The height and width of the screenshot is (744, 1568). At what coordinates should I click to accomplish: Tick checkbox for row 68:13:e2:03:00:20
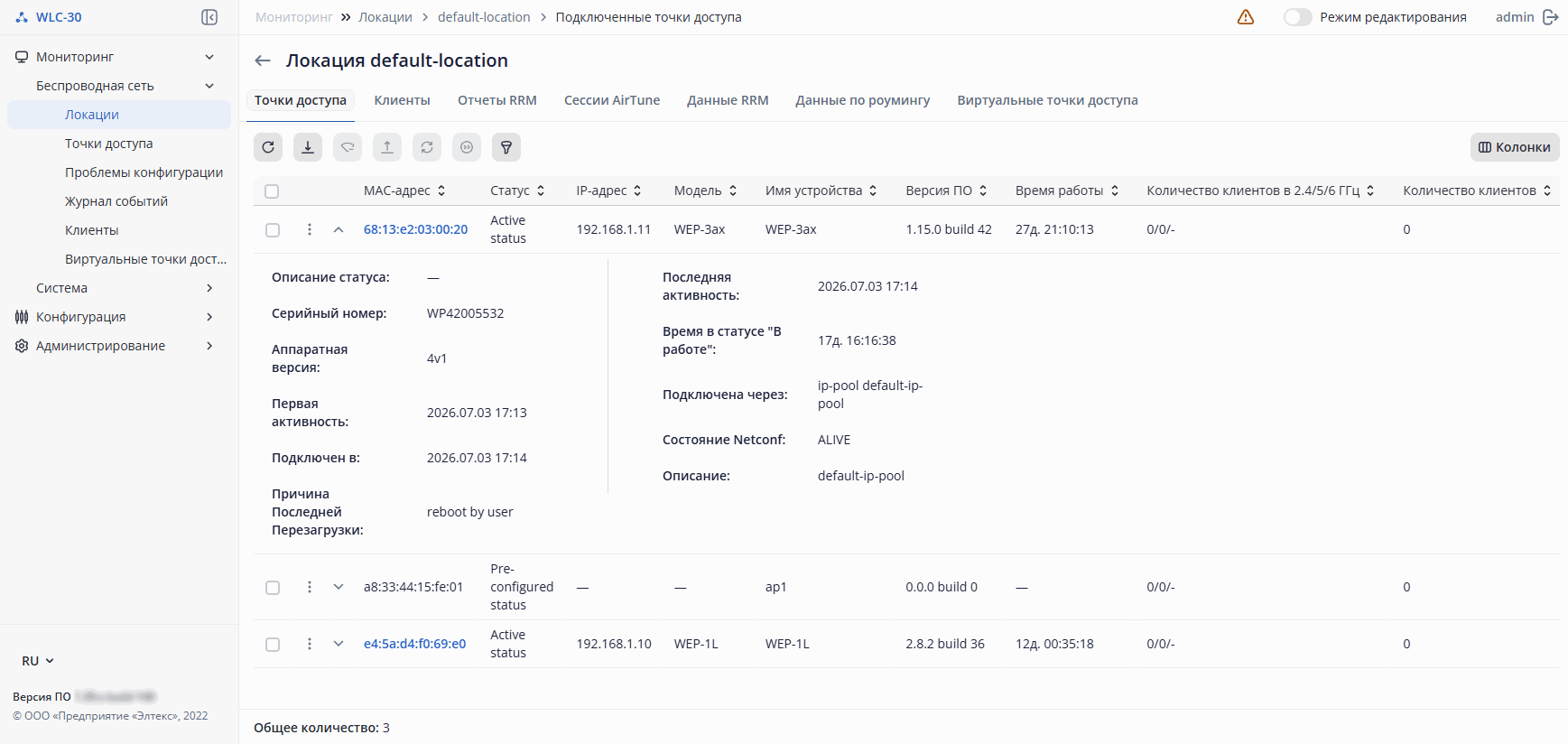coord(273,230)
